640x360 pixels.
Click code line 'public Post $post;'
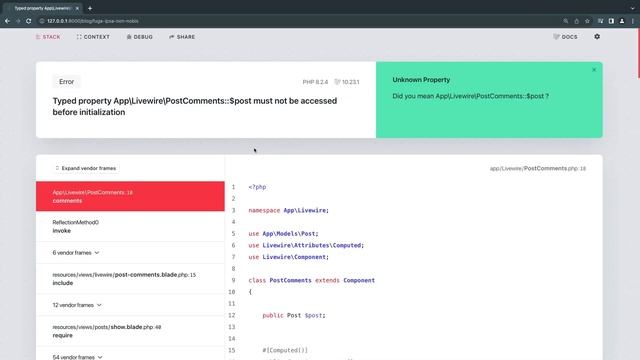[x=294, y=315]
